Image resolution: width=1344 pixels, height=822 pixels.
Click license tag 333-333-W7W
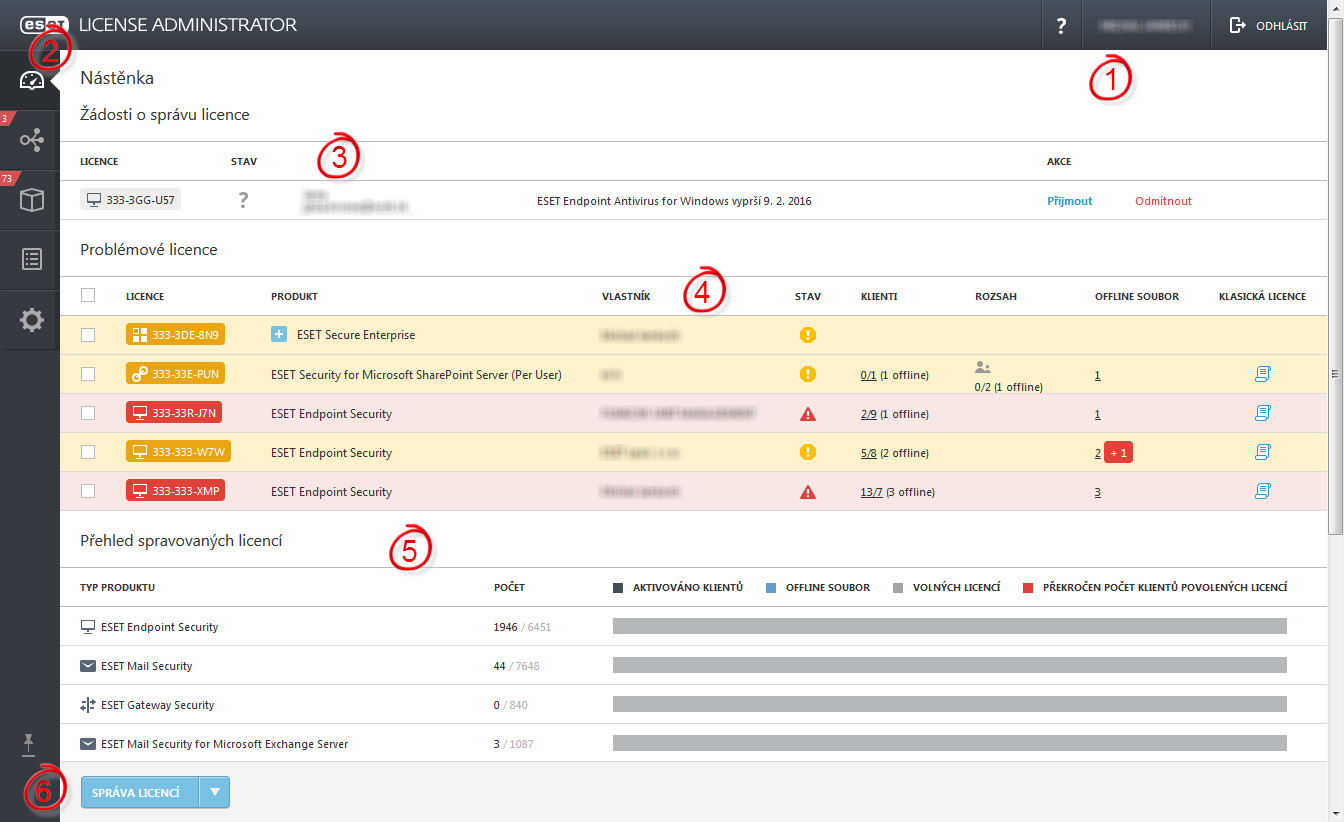pos(178,452)
